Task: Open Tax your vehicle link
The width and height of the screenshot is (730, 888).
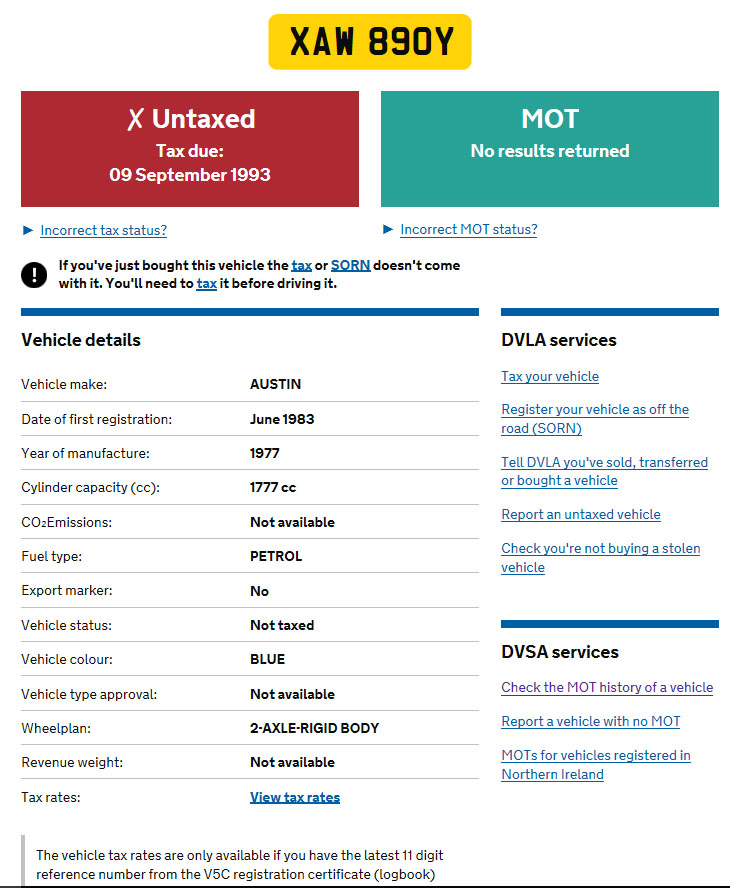Action: tap(550, 377)
